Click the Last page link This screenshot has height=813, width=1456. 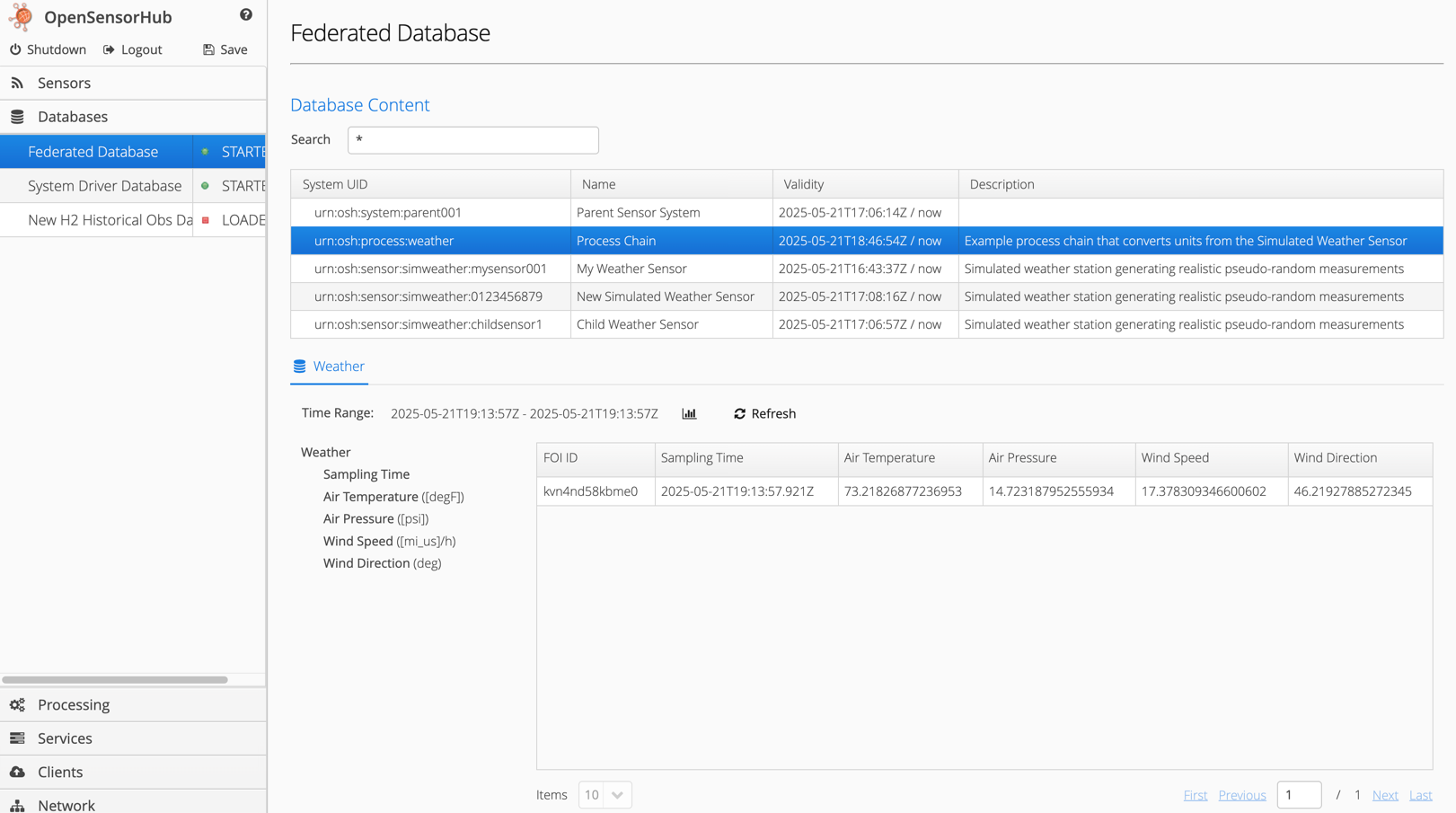(x=1420, y=795)
